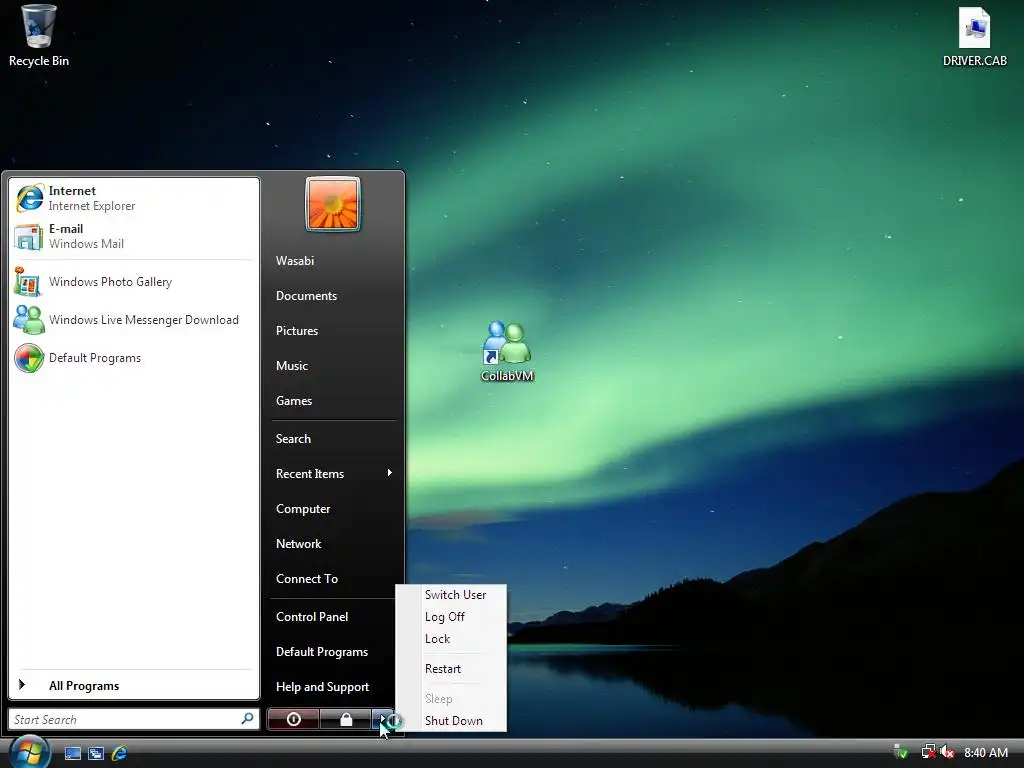This screenshot has width=1024, height=768.
Task: Click the lock button in Start menu
Action: 345,719
